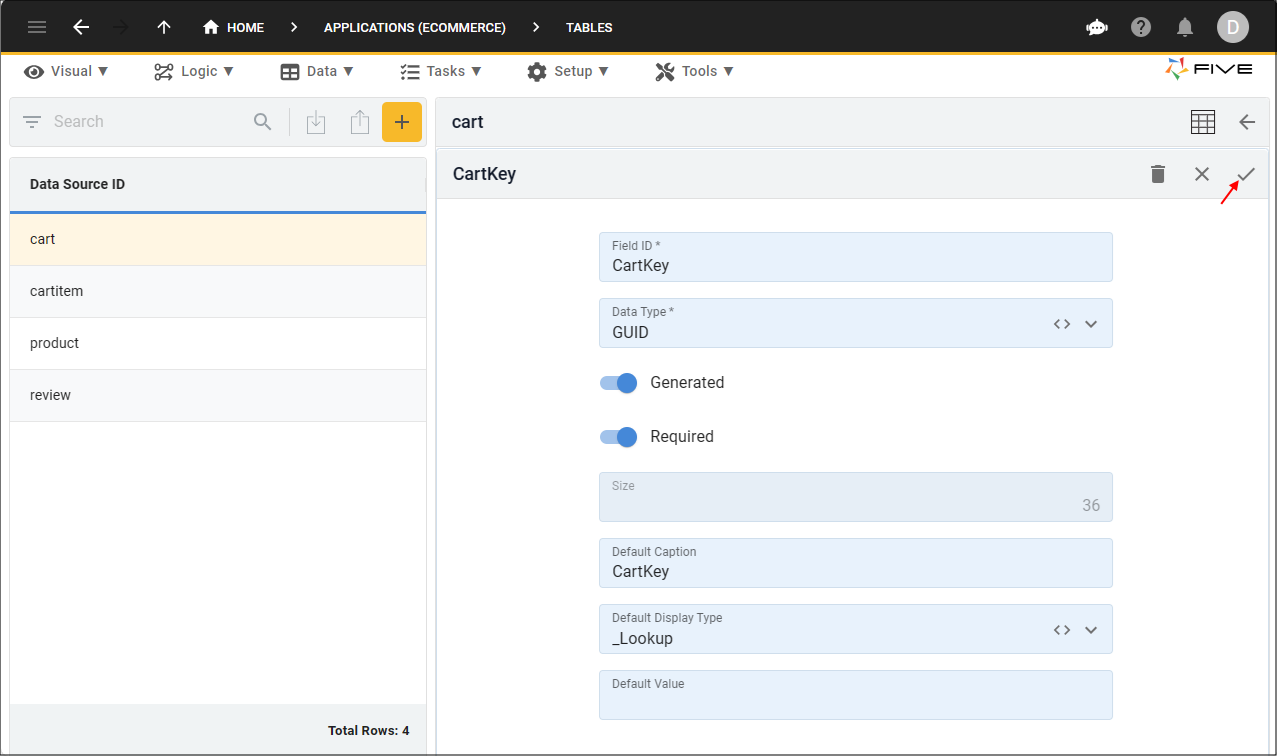Click the save checkmark icon for CartKey
The width and height of the screenshot is (1277, 756).
pyautogui.click(x=1246, y=174)
